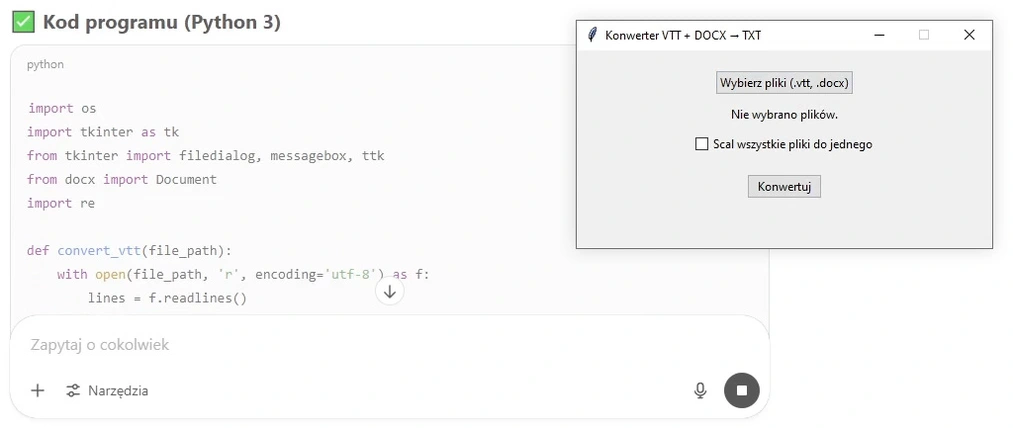Click the maximize button of the Konwerter window

(x=924, y=35)
